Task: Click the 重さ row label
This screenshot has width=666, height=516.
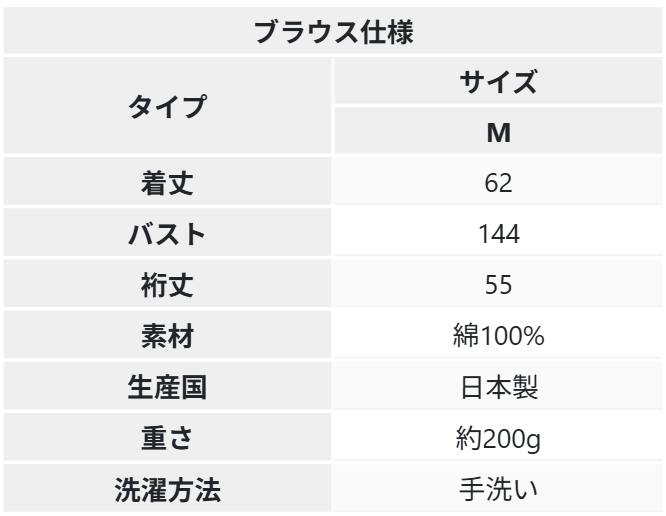Action: click(x=167, y=437)
